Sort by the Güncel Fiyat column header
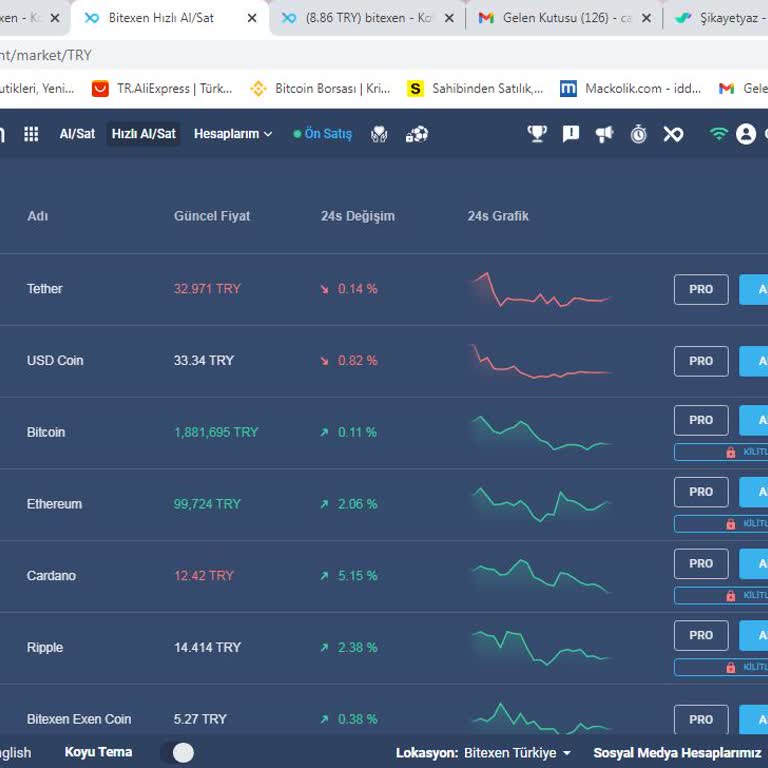The width and height of the screenshot is (768, 768). [212, 216]
